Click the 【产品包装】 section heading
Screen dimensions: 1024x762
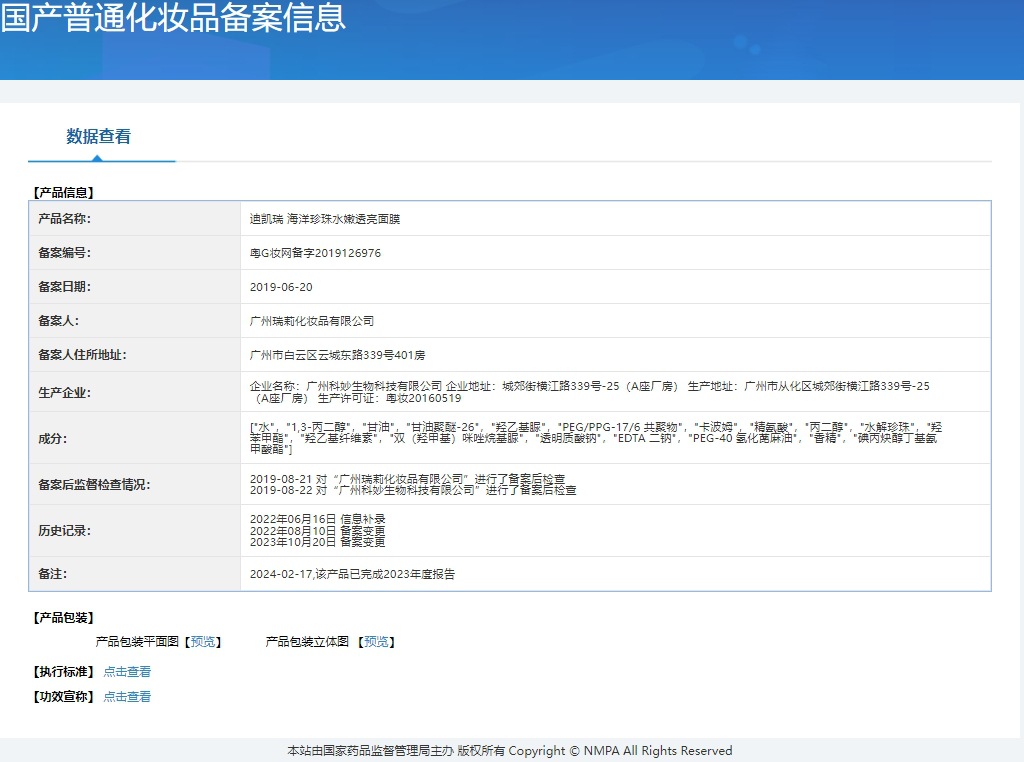coord(63,618)
